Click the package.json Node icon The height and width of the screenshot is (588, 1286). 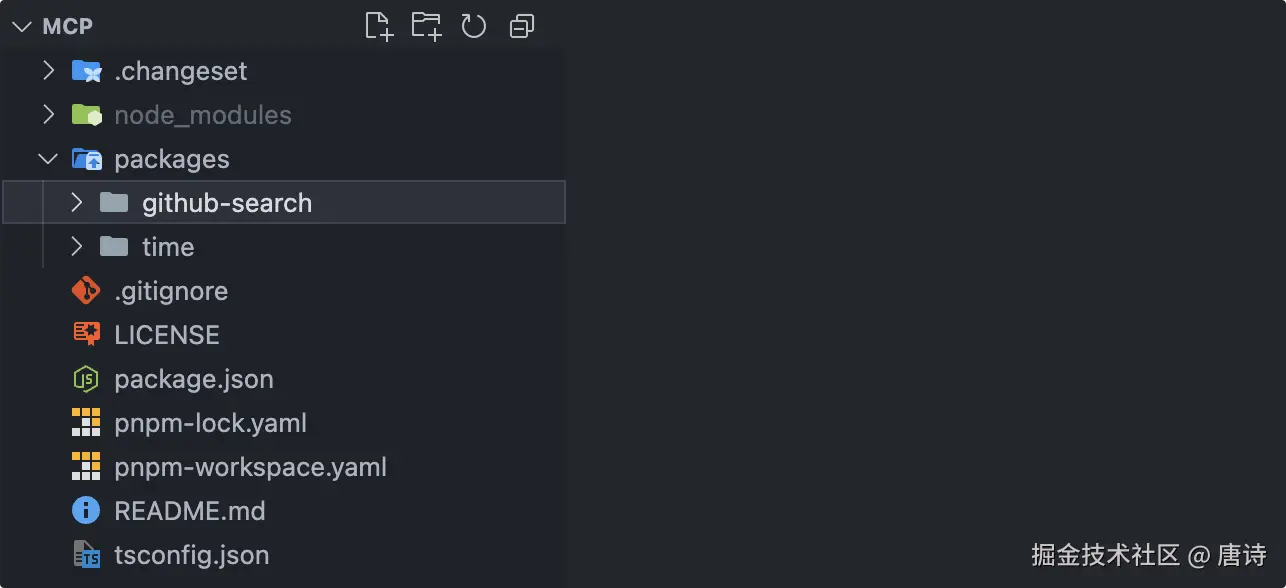point(87,379)
